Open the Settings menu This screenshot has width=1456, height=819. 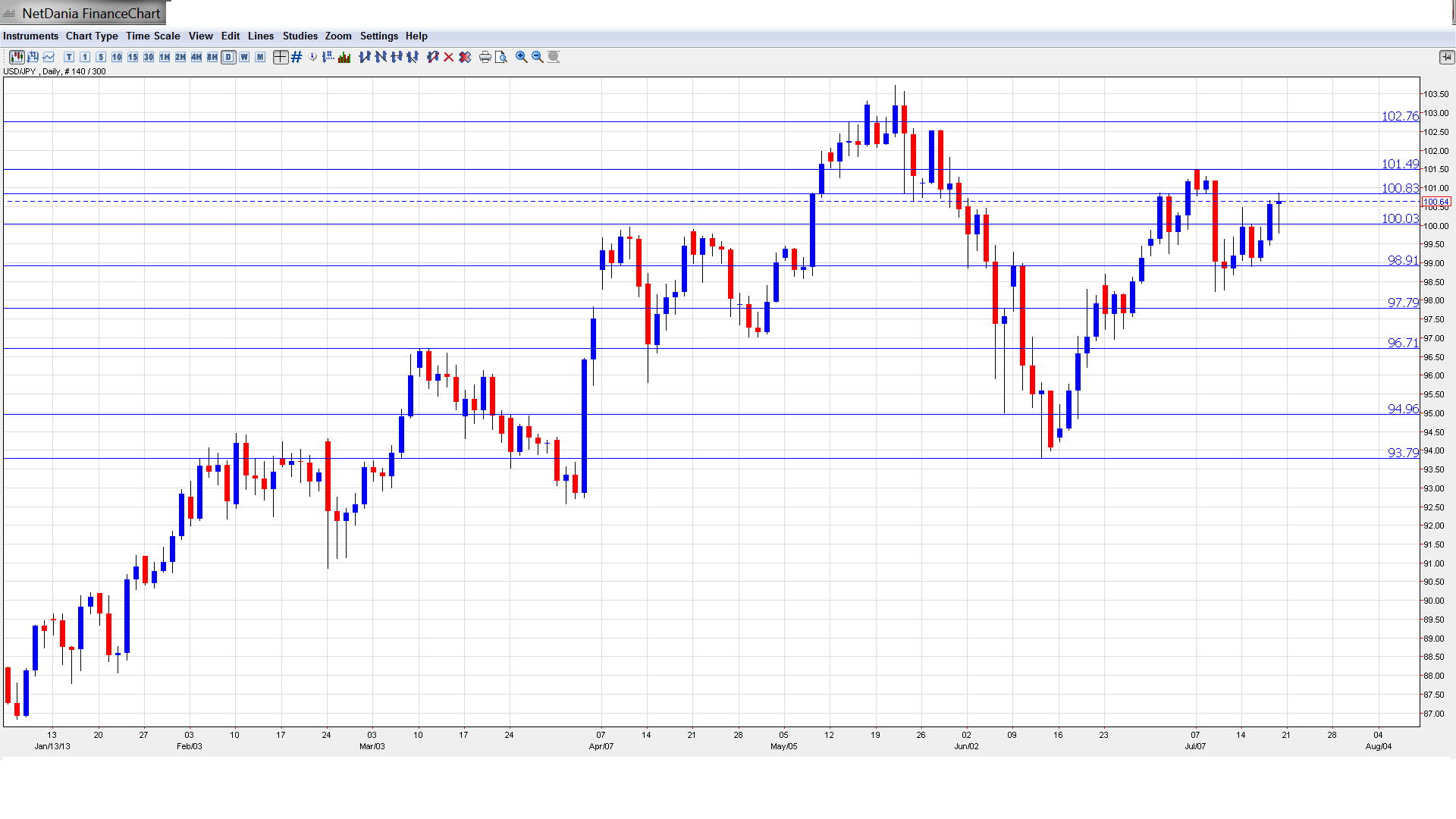(x=378, y=36)
